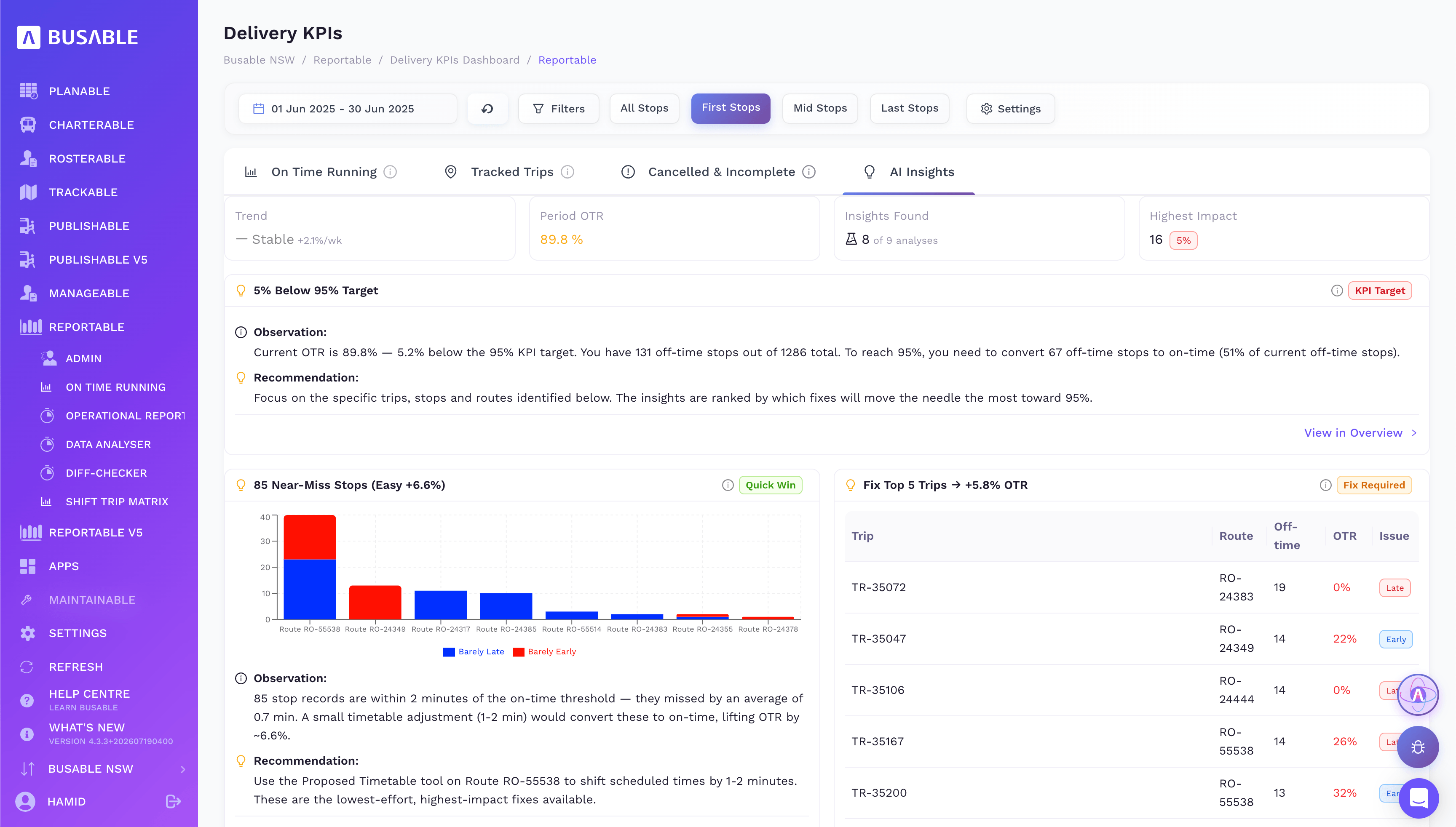
Task: Open Data Analyser sidebar item
Action: tap(108, 445)
